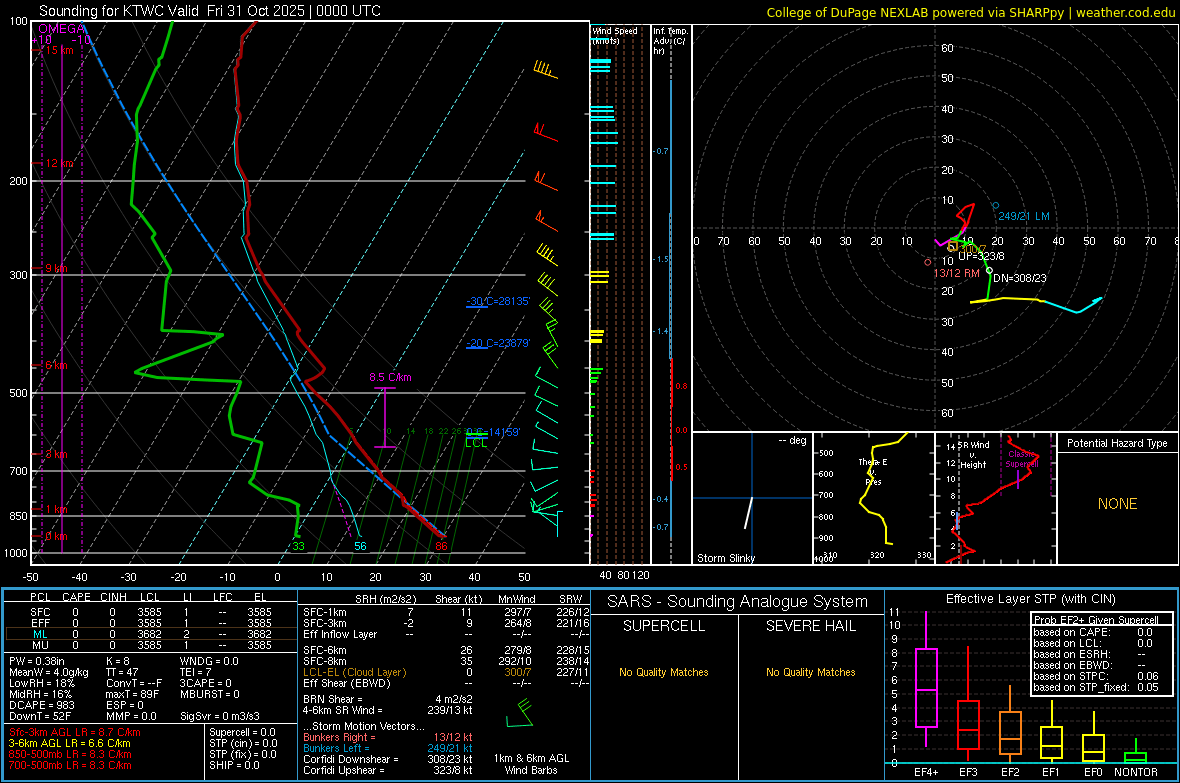Image resolution: width=1180 pixels, height=783 pixels.
Task: Click the Storm Slinky panel label
Action: coord(725,558)
